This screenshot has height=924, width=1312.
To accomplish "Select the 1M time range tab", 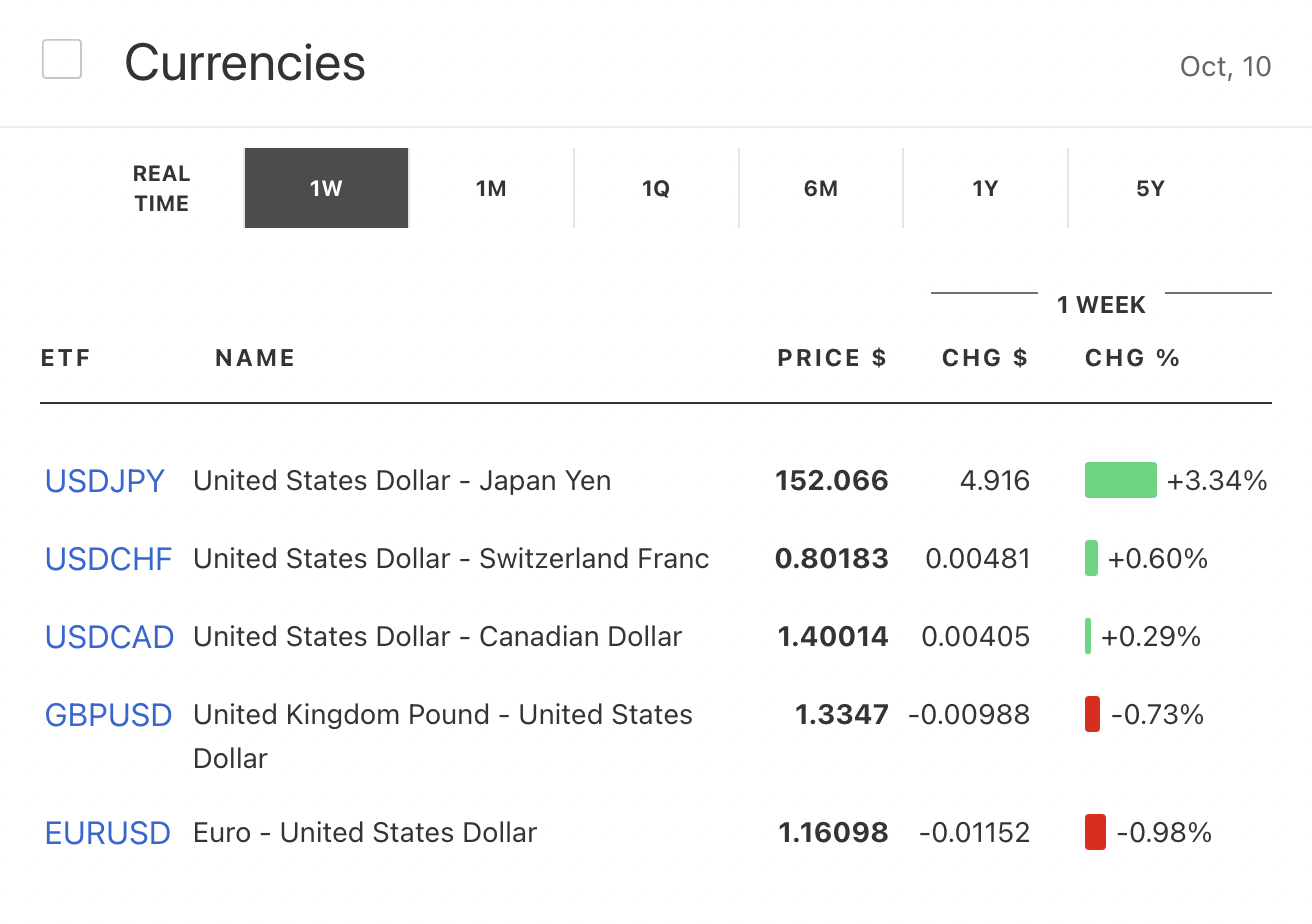I will pyautogui.click(x=491, y=188).
